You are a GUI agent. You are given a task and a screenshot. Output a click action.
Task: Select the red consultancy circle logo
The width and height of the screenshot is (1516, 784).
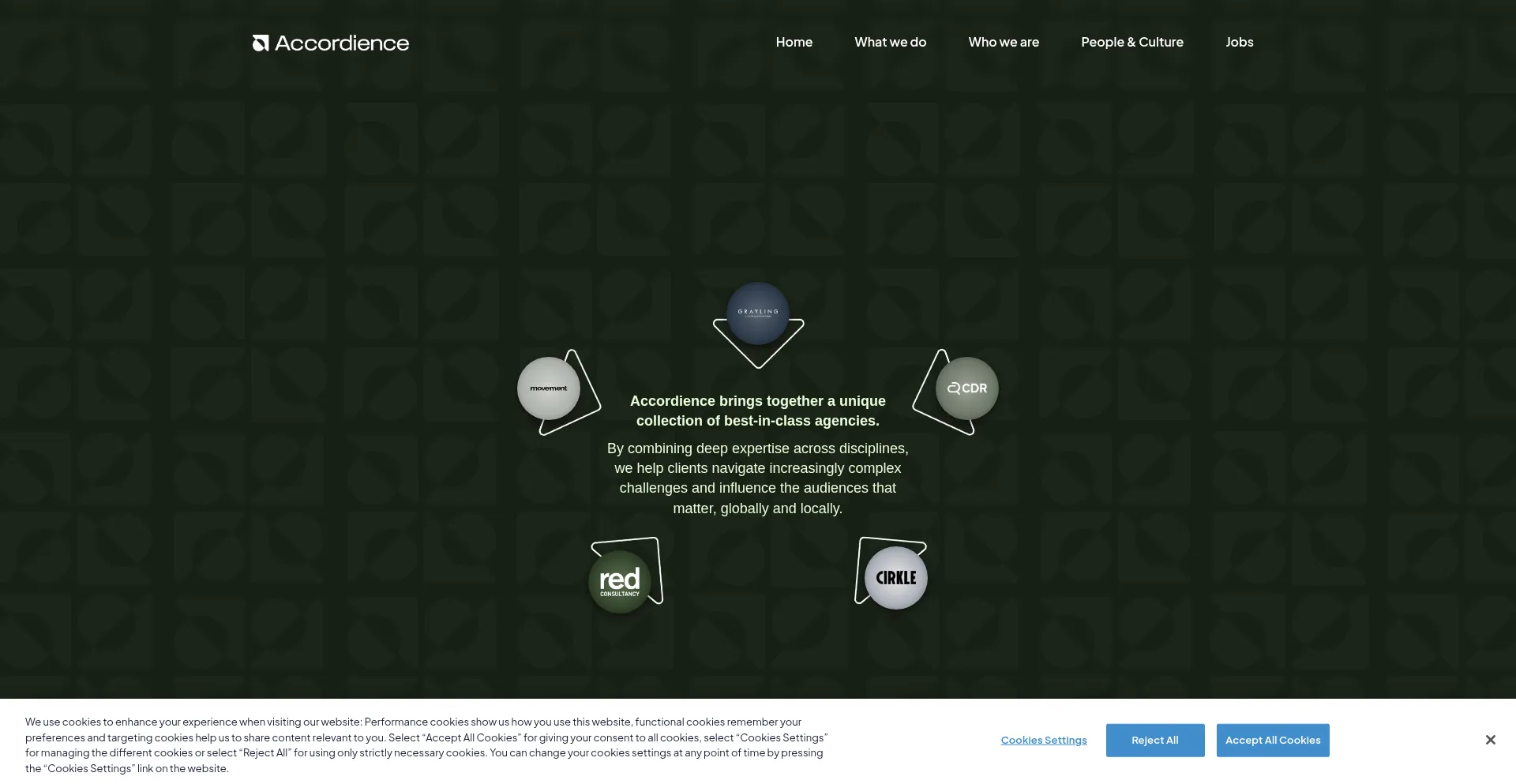tap(619, 582)
